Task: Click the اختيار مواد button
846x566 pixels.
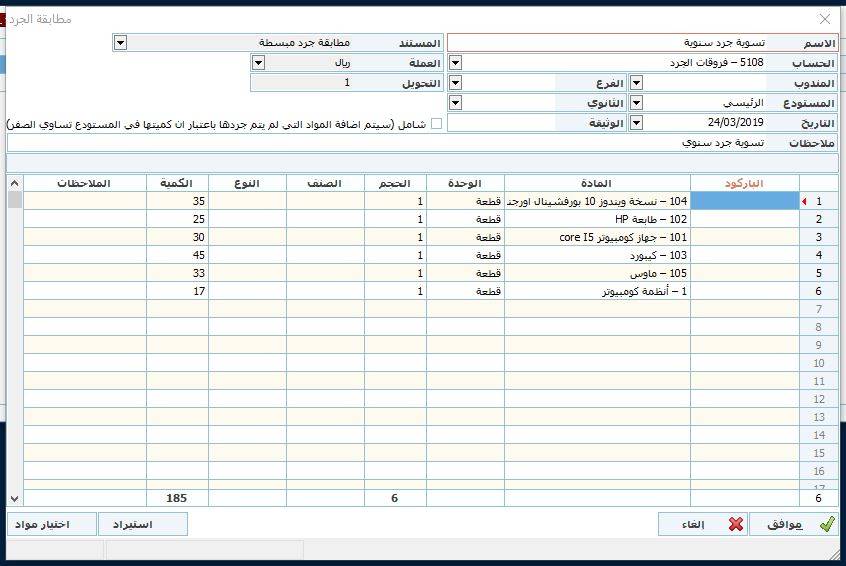Action: (x=52, y=524)
